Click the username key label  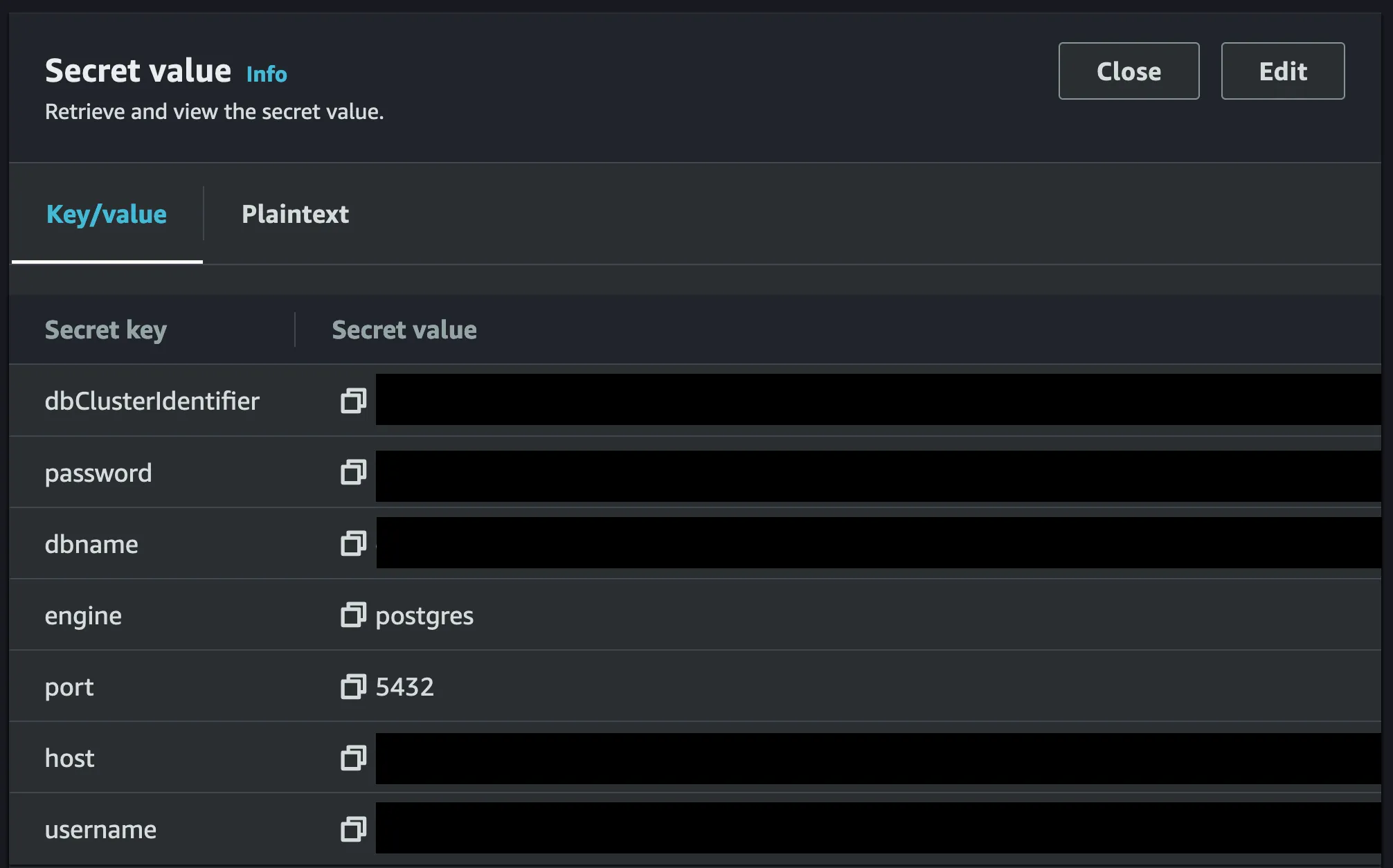[100, 830]
